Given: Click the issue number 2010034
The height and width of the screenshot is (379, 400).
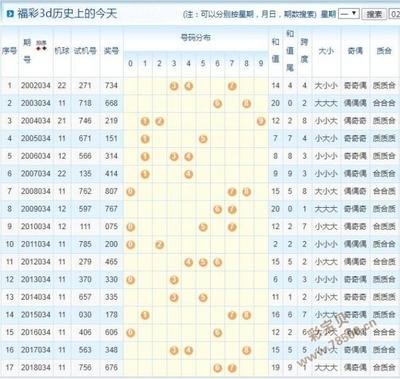Looking at the screenshot, I should click(36, 227).
